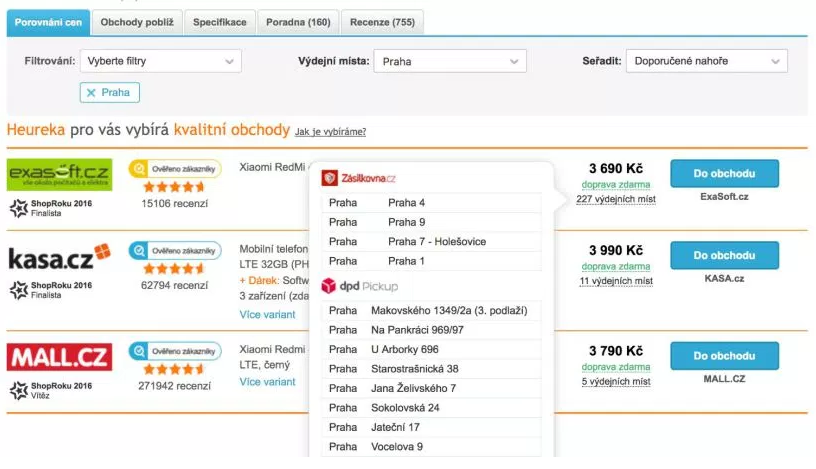Open the Jak je vybíráme? link
816x469 pixels.
(330, 132)
